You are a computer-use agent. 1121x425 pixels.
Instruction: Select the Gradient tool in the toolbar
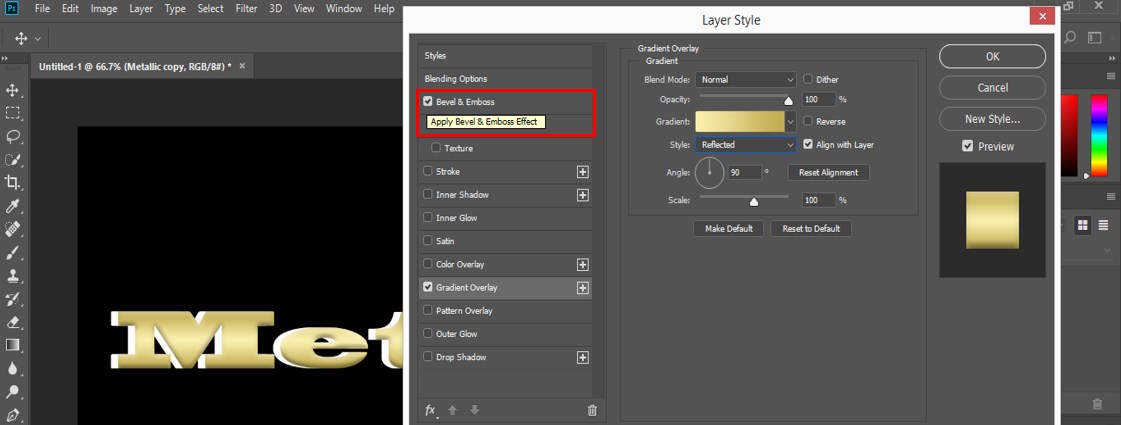12,345
